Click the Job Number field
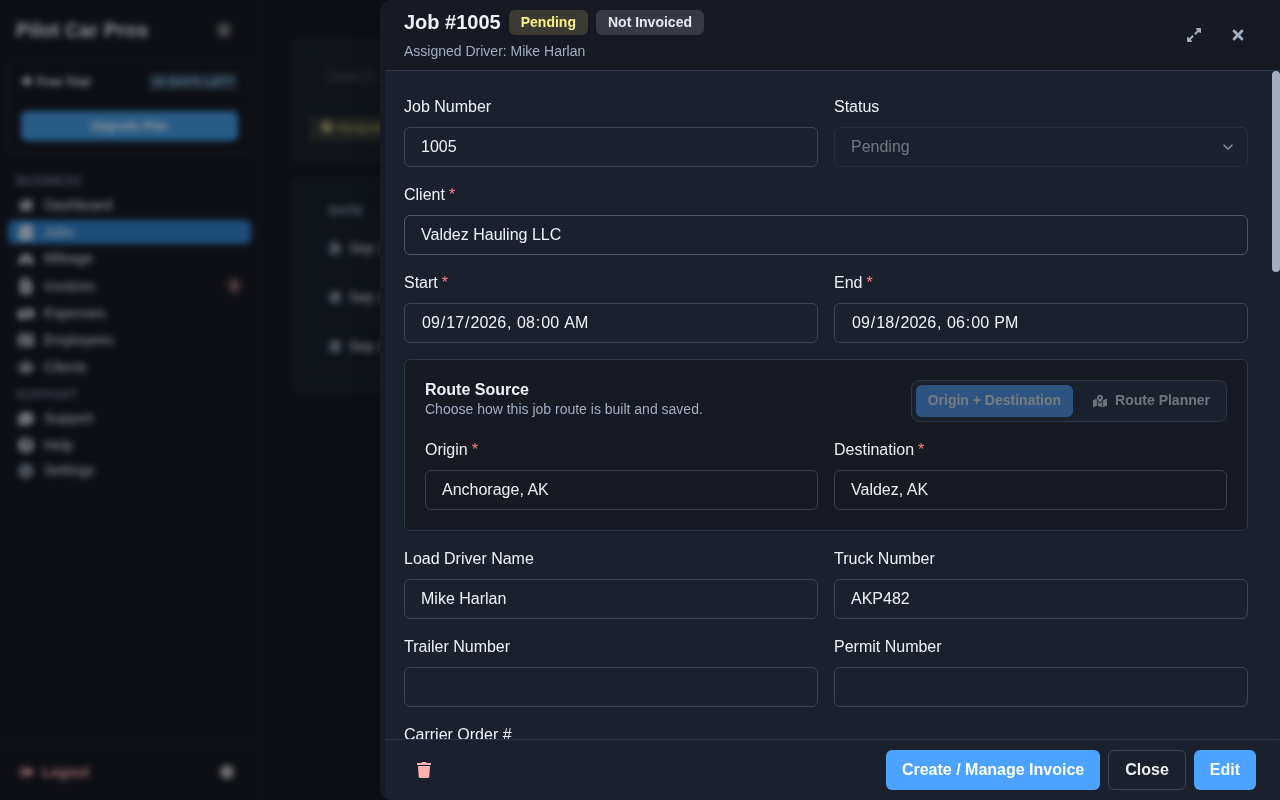1280x800 pixels. click(x=611, y=147)
